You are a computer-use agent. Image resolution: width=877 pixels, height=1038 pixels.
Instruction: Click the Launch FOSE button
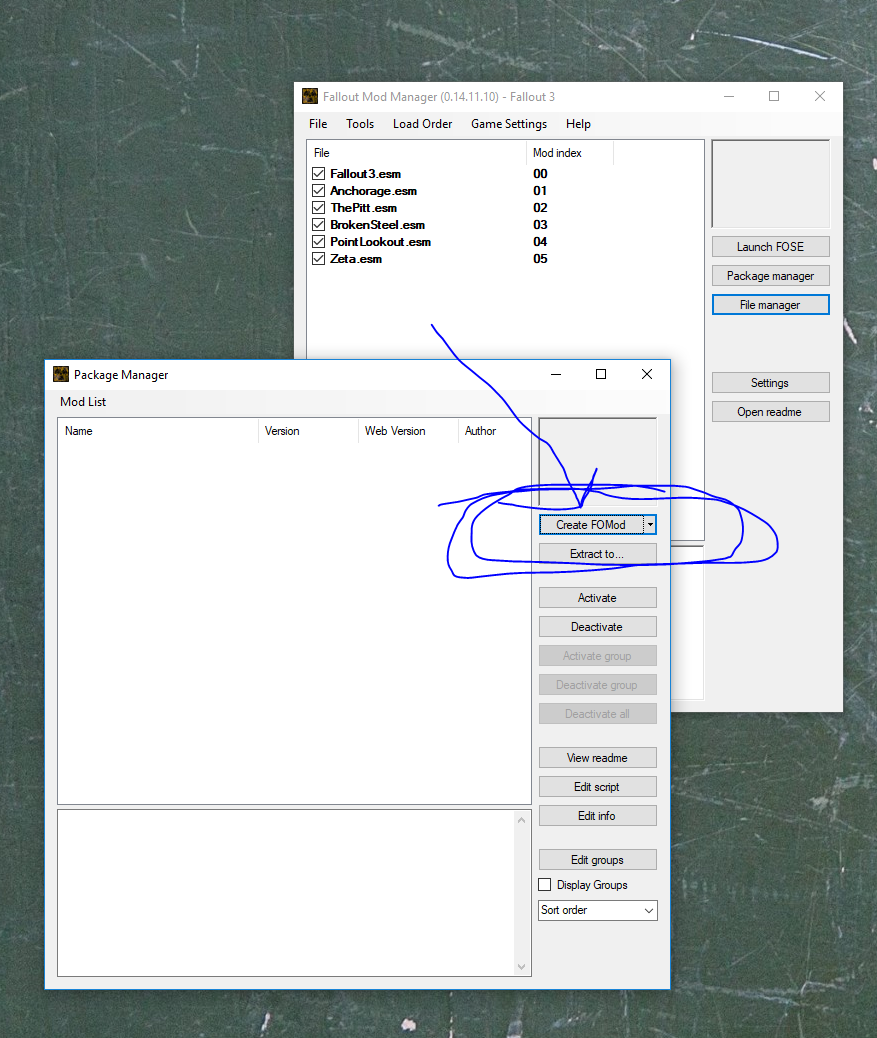[770, 247]
